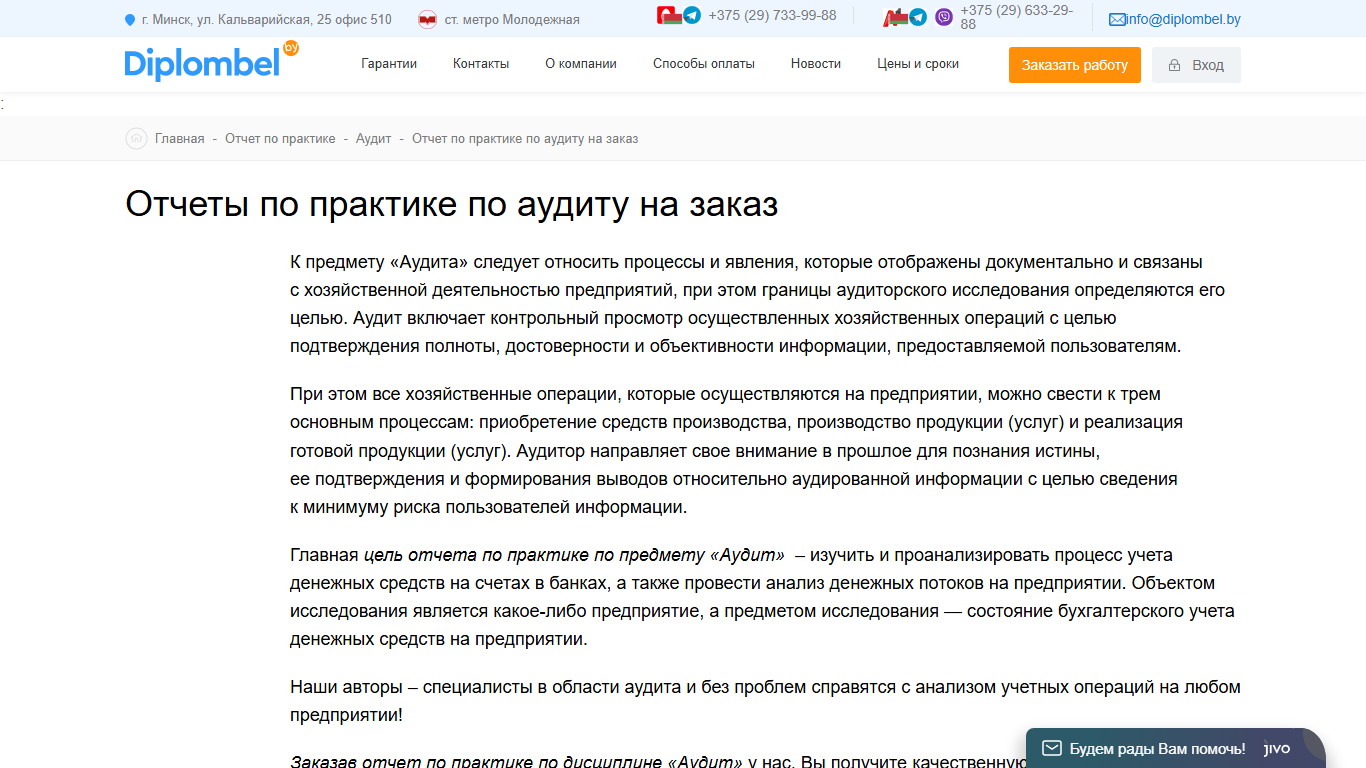Click the address г. Минск, ул. Кальварийская, 25
The width and height of the screenshot is (1366, 768).
tap(267, 20)
